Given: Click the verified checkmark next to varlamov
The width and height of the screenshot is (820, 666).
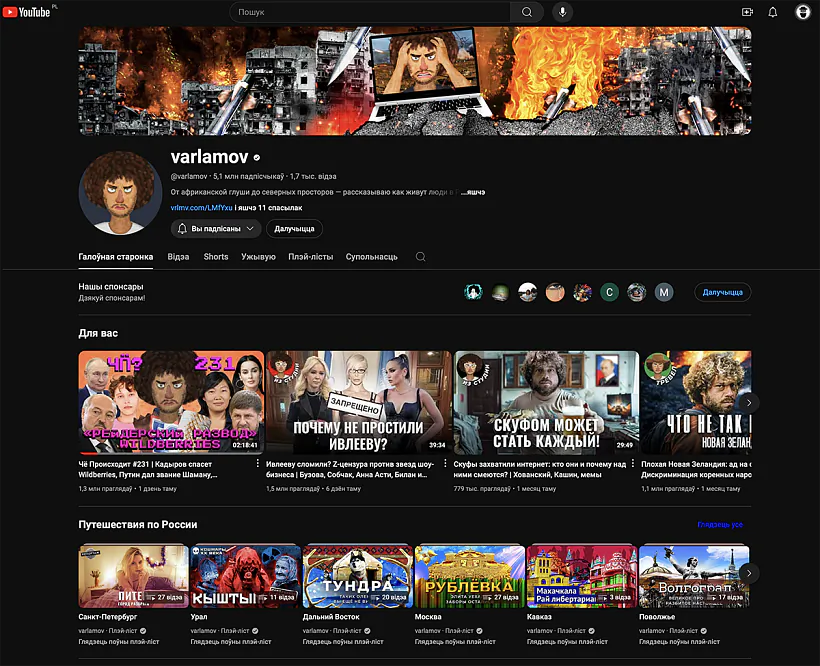Looking at the screenshot, I should pyautogui.click(x=254, y=157).
